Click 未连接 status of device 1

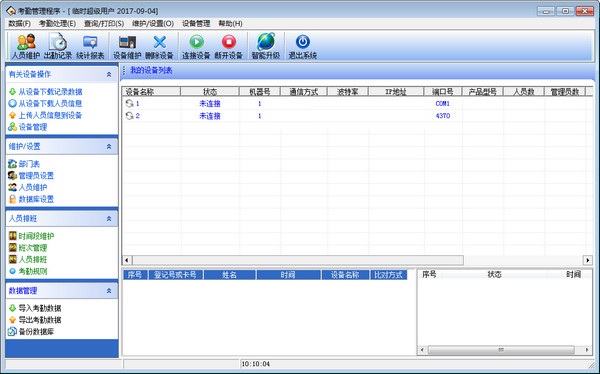tap(210, 103)
